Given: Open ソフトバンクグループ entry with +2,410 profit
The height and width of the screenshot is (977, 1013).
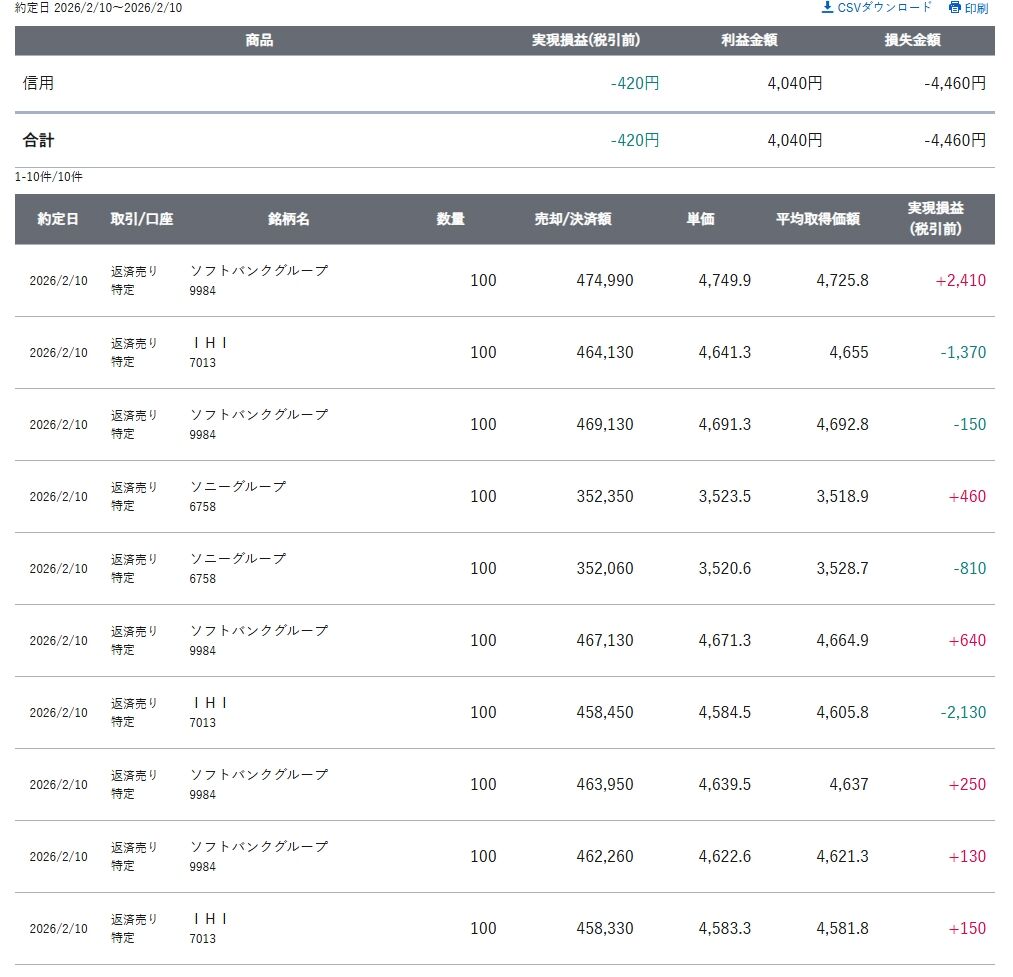Looking at the screenshot, I should click(x=259, y=271).
